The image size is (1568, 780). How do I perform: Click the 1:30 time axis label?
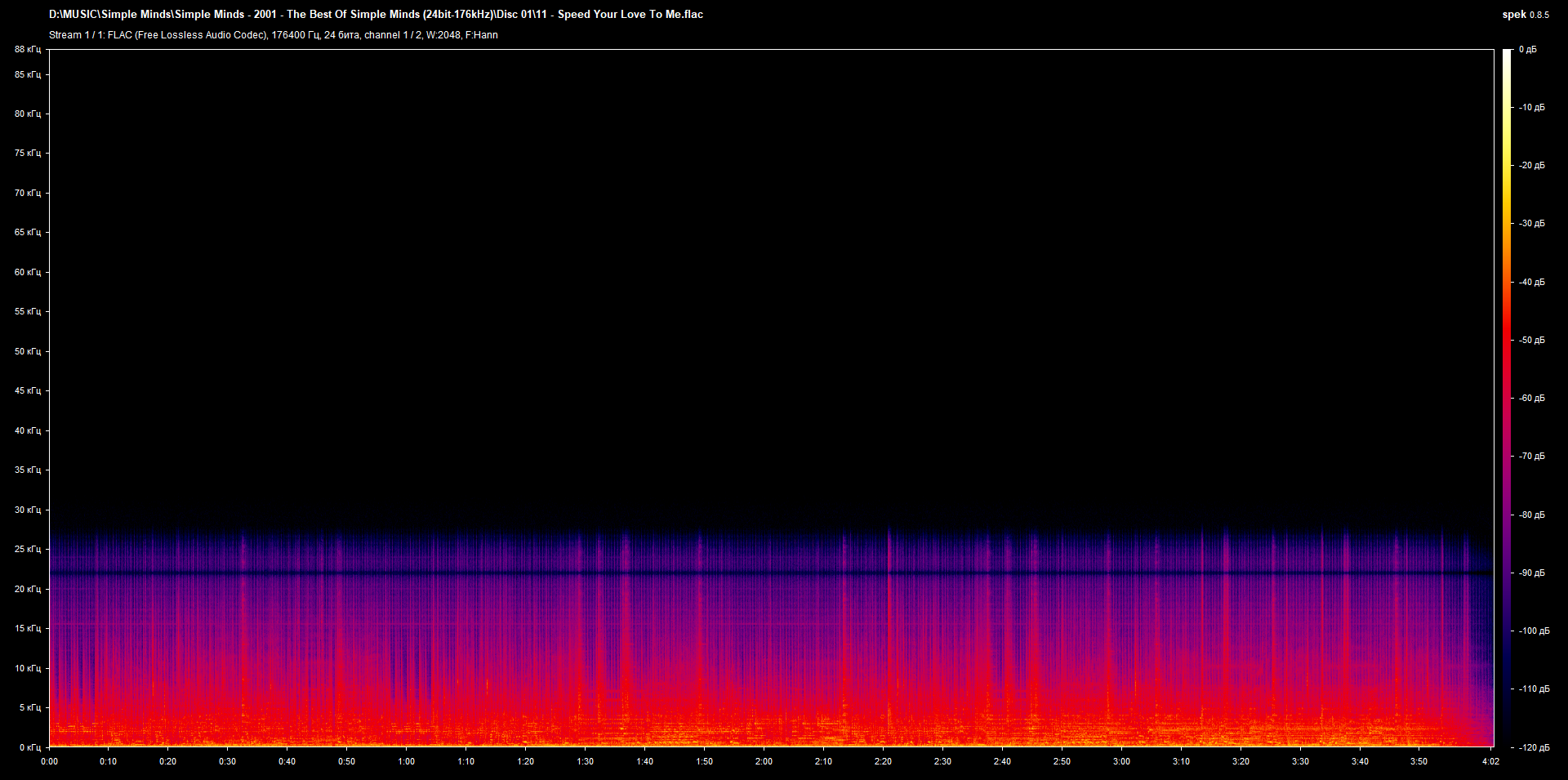[x=585, y=761]
